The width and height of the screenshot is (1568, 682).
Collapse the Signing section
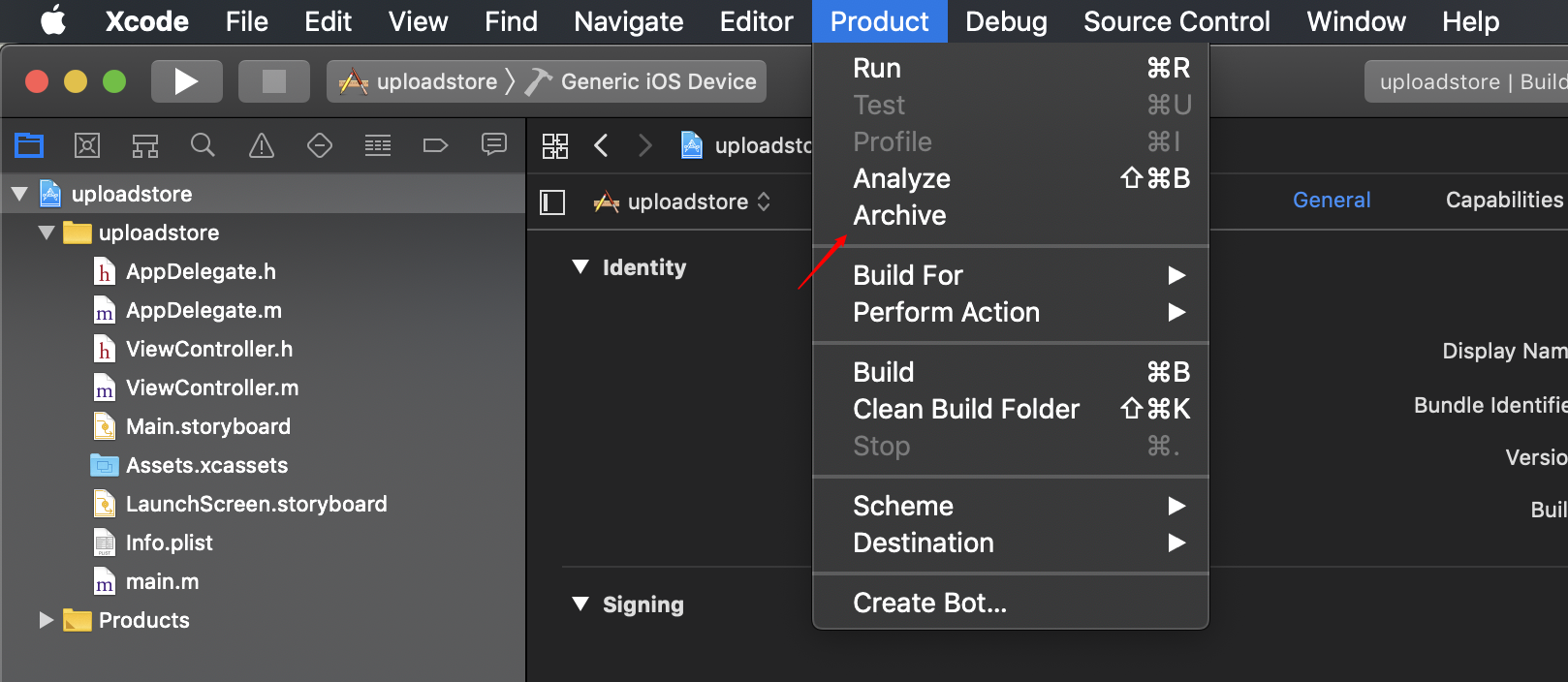click(580, 604)
